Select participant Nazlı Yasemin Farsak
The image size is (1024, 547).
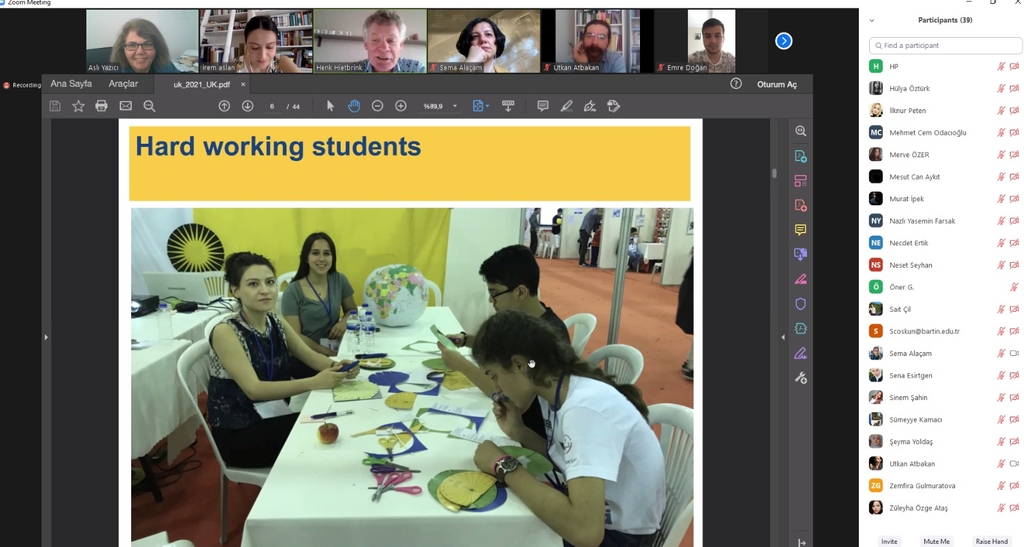940,221
